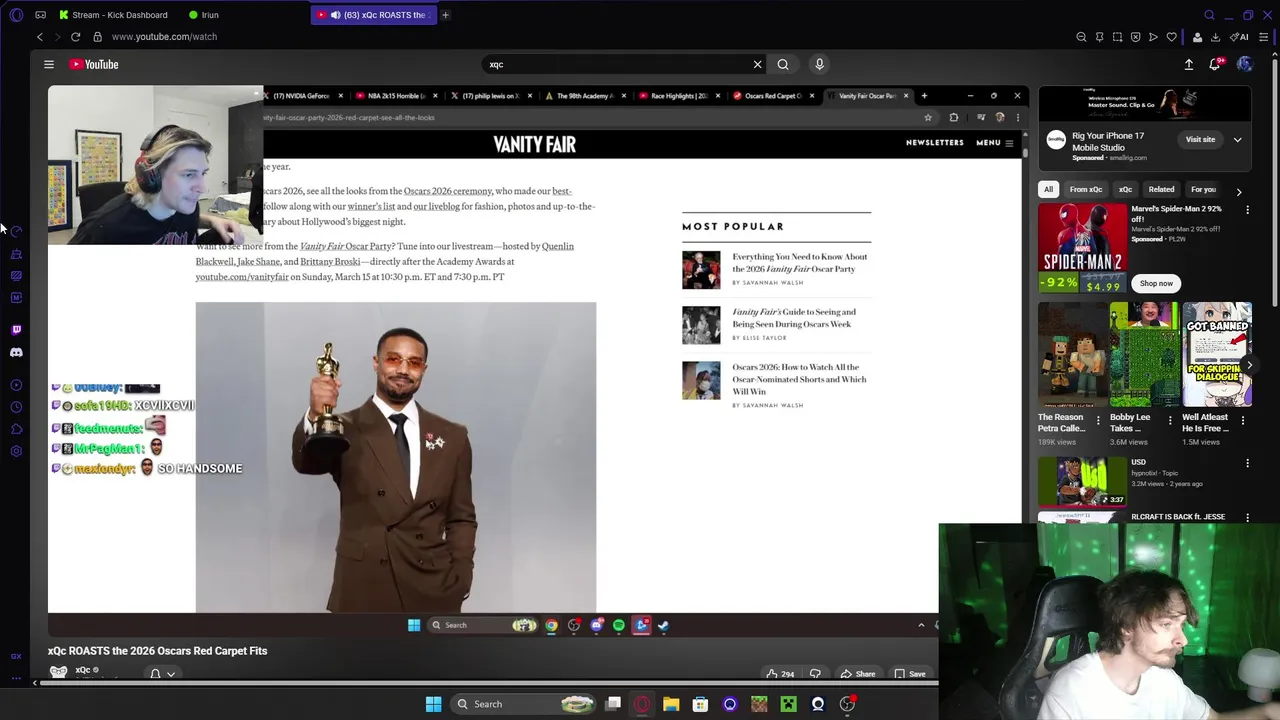Open the YouTube guide hamburger menu
Screen dimensions: 1280x720
[x=48, y=64]
